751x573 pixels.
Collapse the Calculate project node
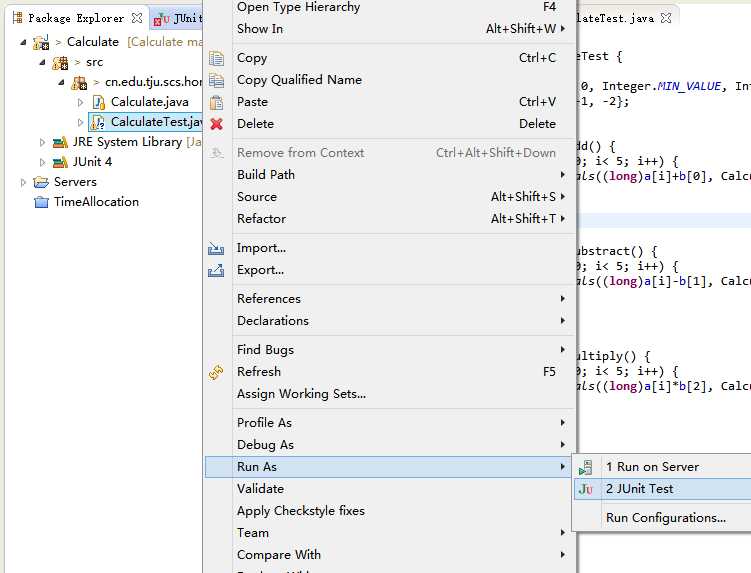click(23, 42)
